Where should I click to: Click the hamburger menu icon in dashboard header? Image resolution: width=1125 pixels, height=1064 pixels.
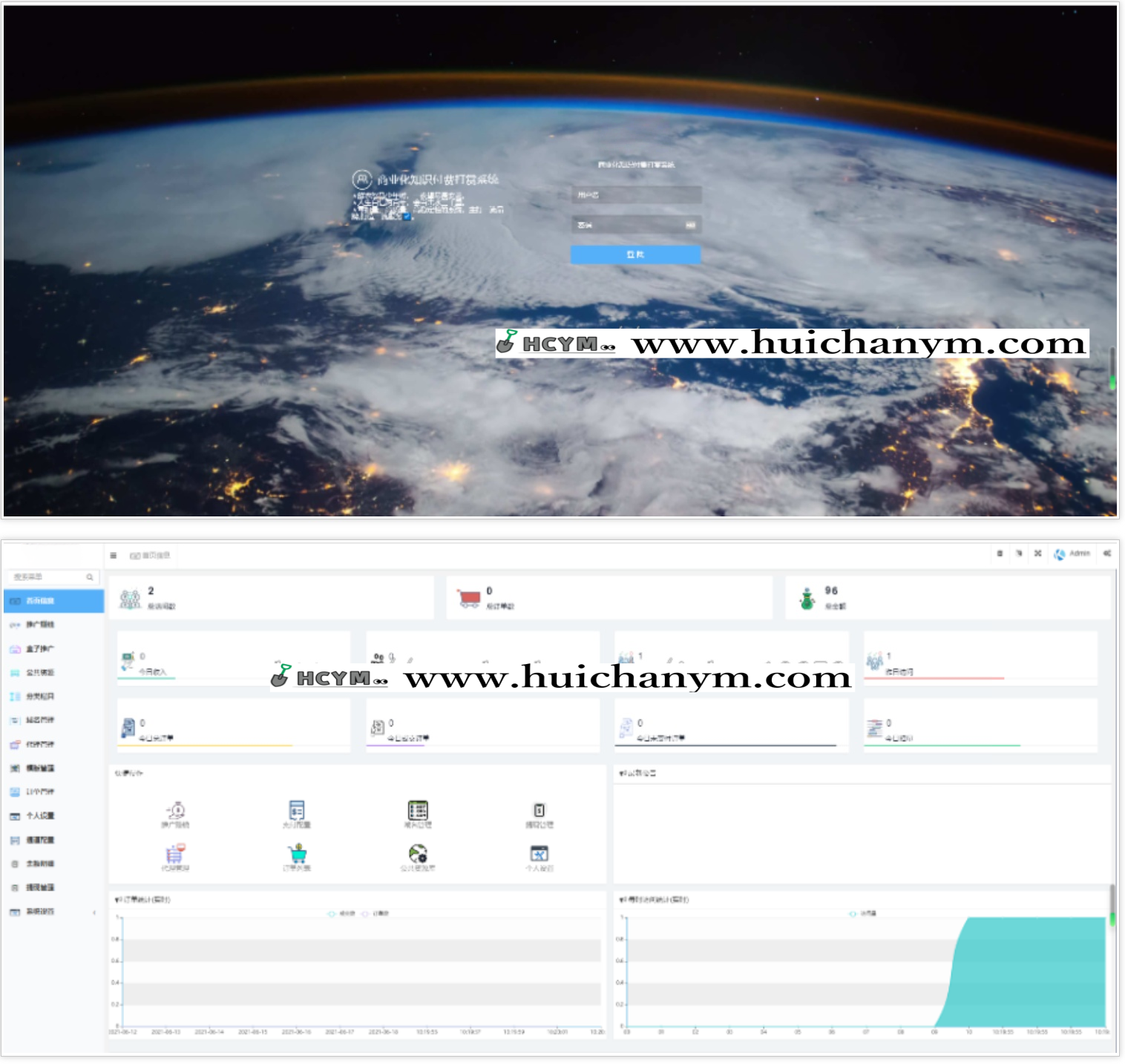[114, 555]
